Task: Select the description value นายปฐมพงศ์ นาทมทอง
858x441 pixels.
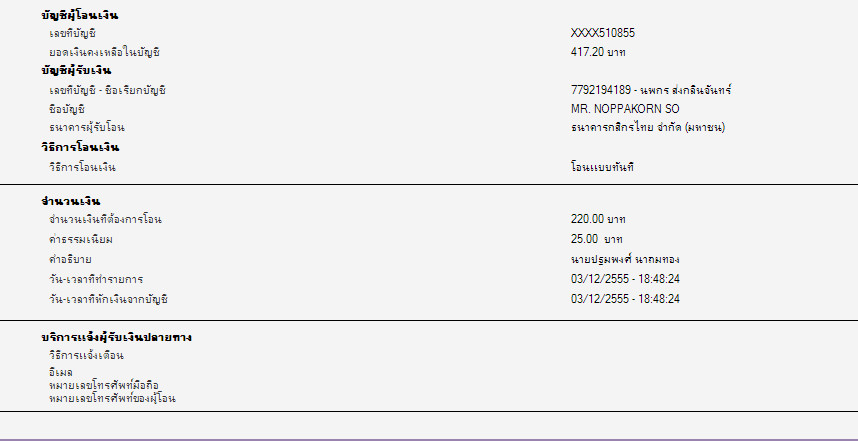Action: (624, 259)
